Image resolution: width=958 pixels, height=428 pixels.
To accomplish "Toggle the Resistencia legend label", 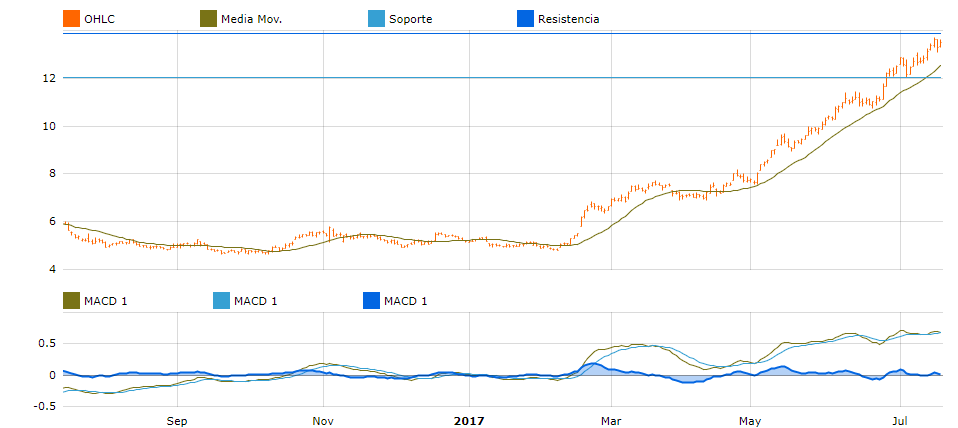I will (568, 19).
